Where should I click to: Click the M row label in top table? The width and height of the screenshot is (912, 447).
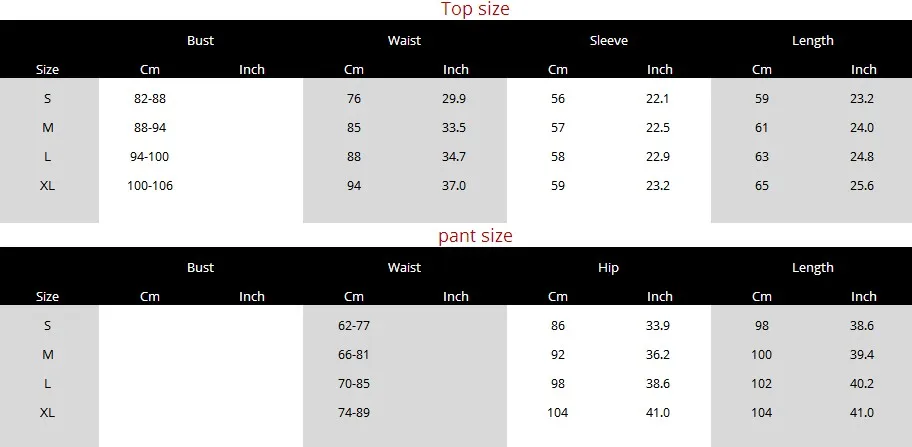click(48, 128)
